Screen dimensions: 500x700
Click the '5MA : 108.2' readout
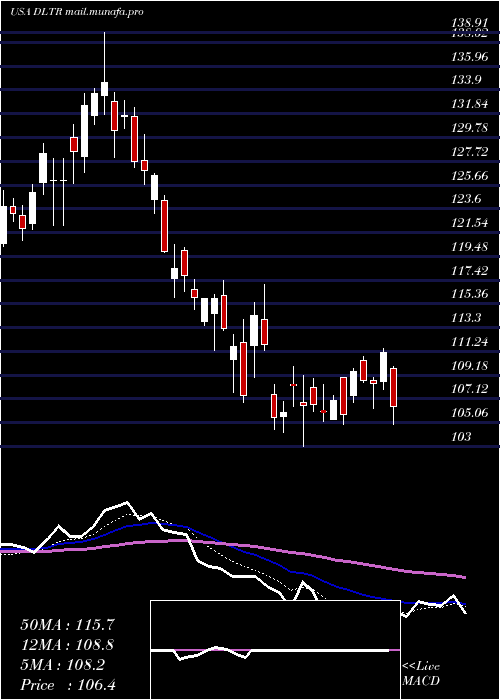point(64,665)
